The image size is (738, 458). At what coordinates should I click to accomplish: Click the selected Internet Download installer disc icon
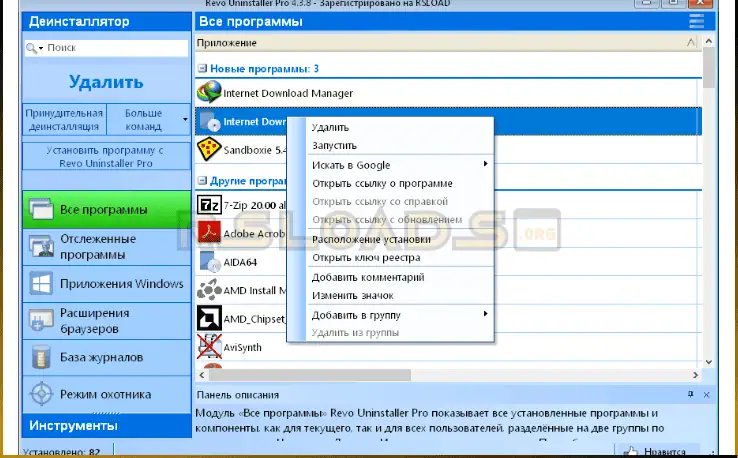click(x=209, y=121)
